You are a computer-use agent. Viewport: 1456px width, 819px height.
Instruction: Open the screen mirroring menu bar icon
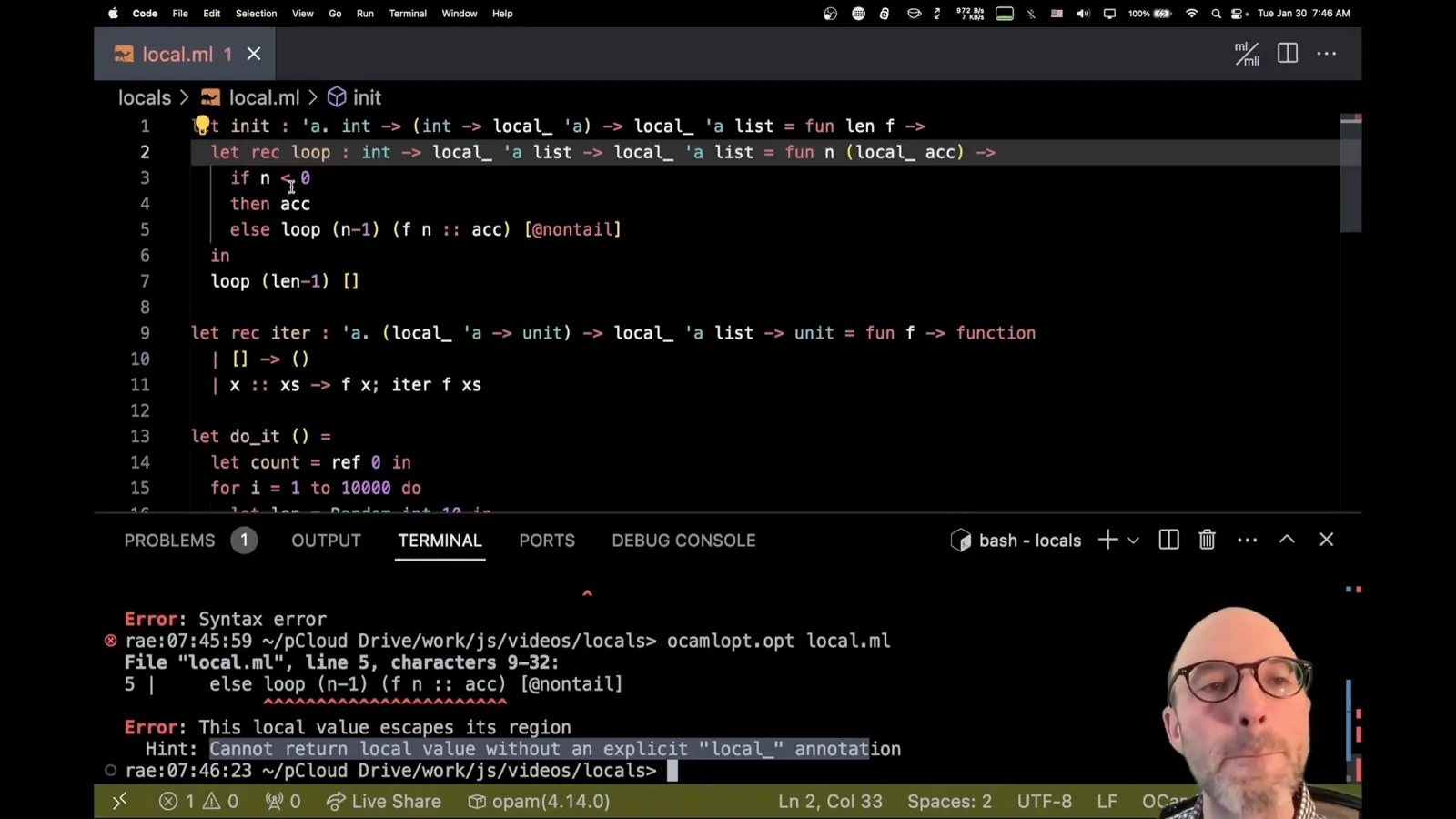point(1109,14)
